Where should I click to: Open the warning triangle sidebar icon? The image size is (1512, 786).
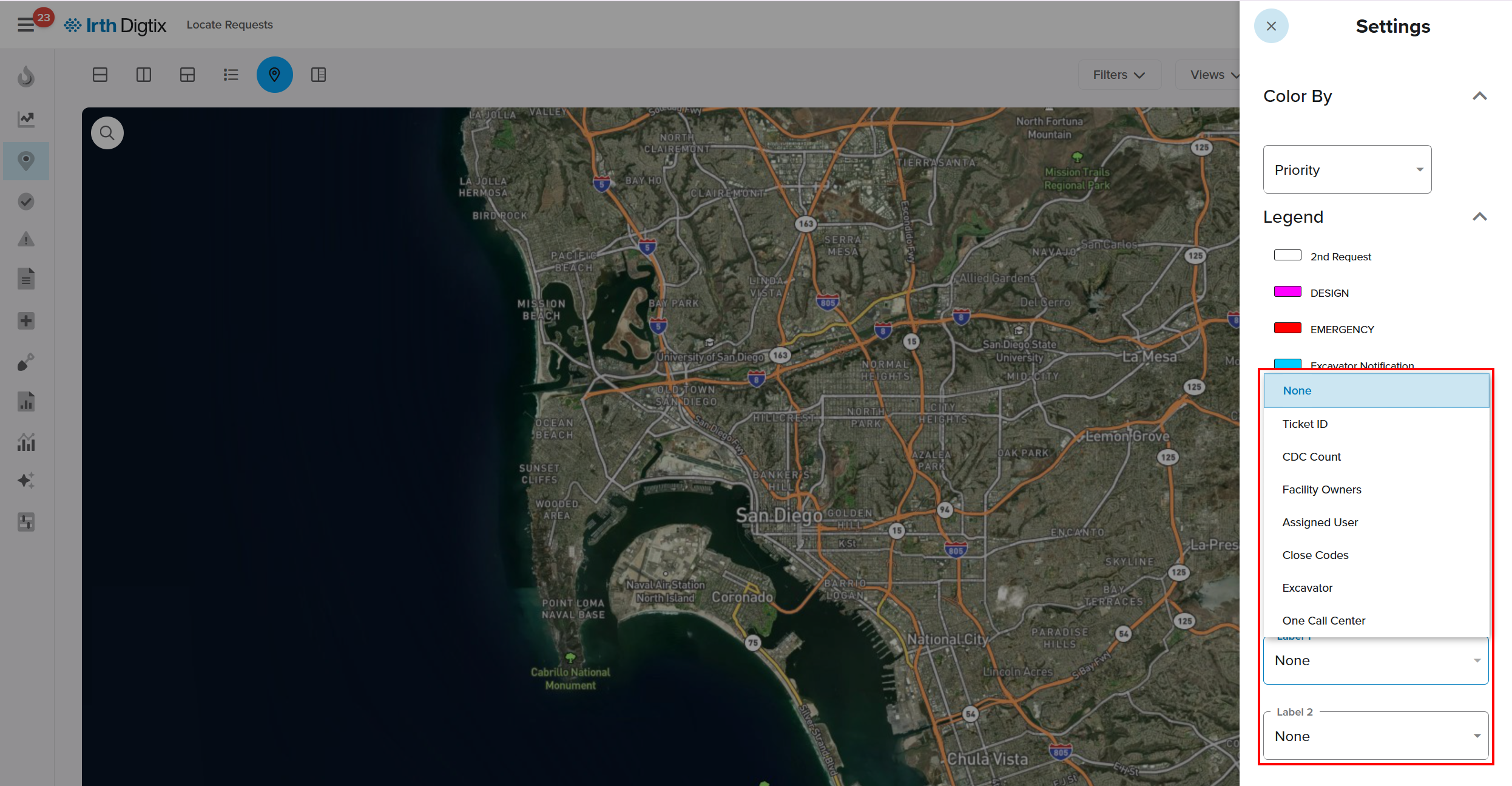click(25, 240)
